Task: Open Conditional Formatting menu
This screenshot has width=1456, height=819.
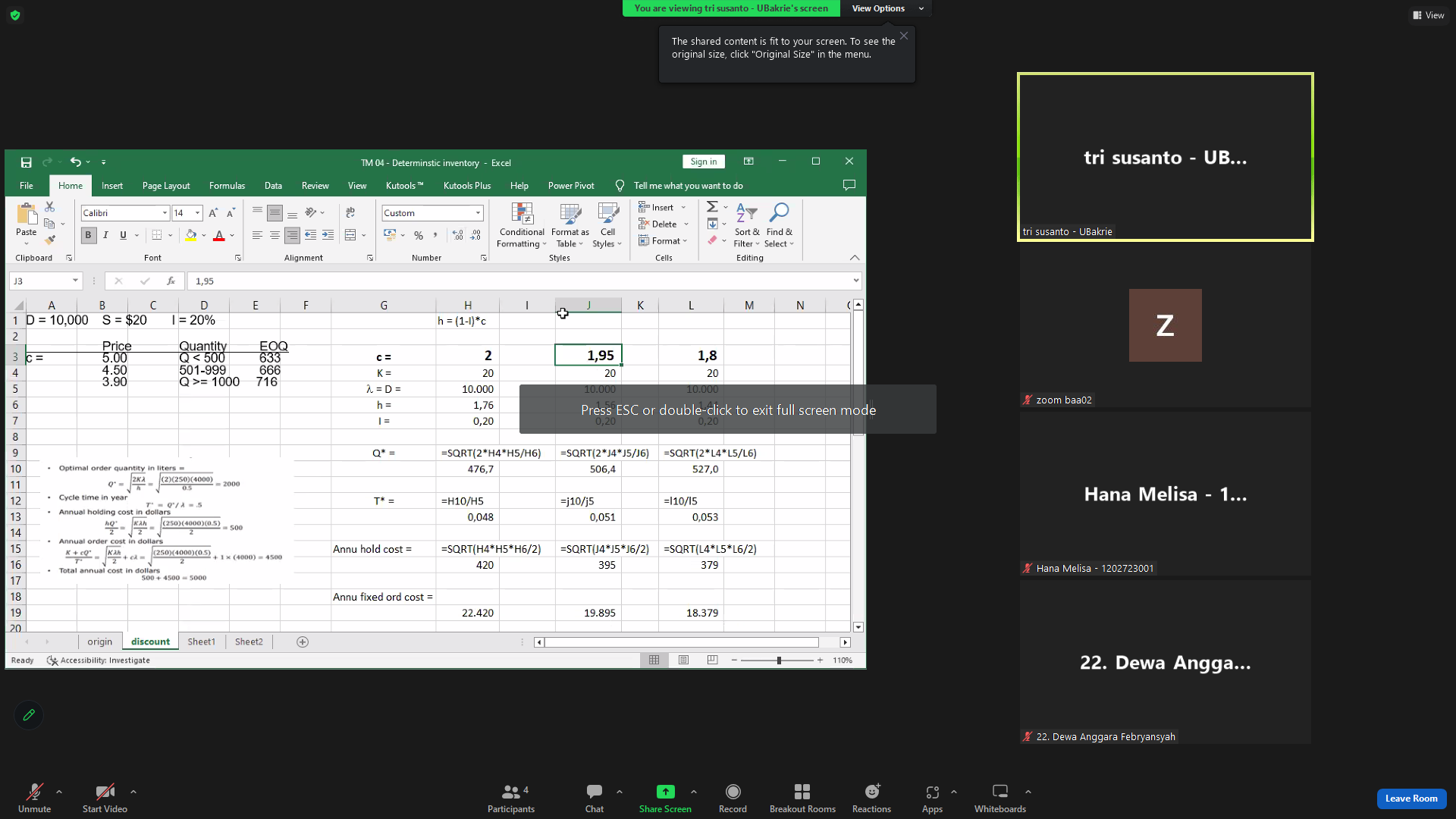Action: (522, 224)
